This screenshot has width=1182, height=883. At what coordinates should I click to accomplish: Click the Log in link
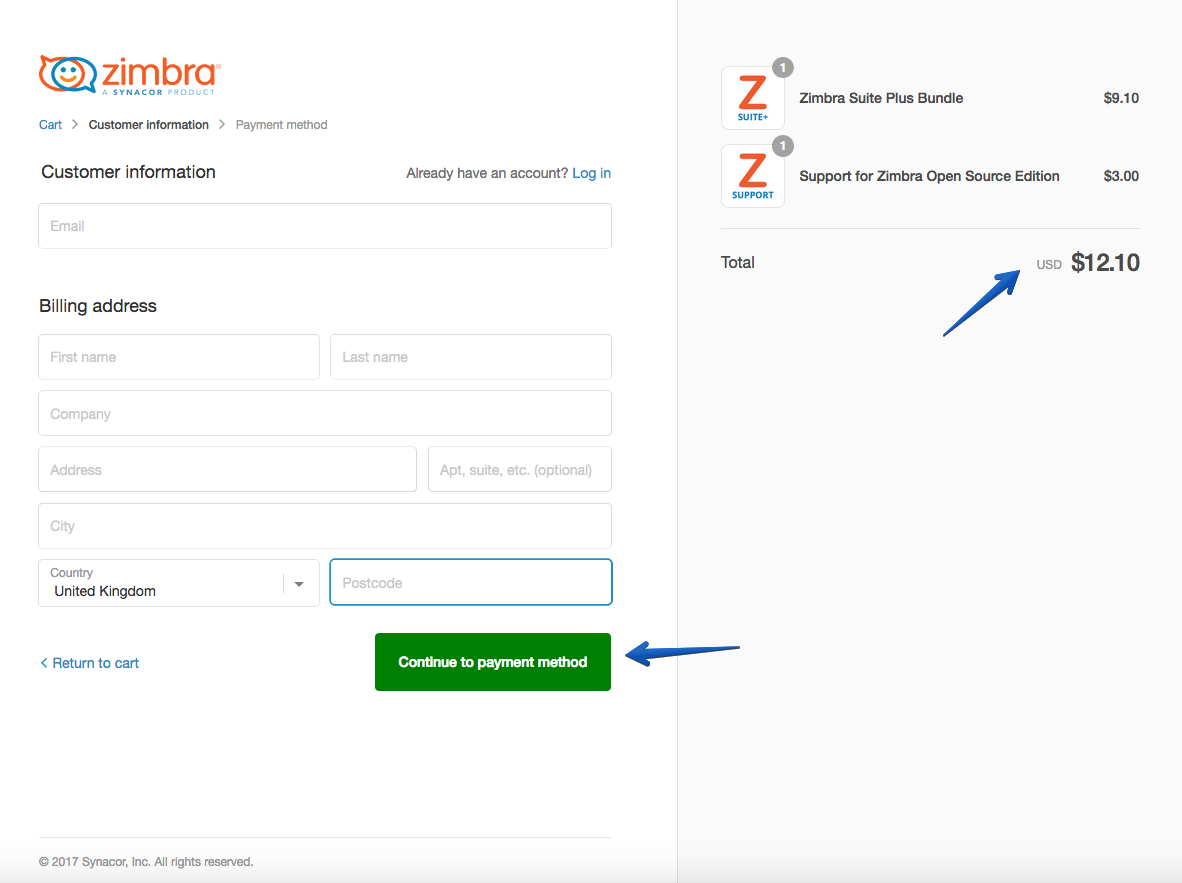click(591, 173)
